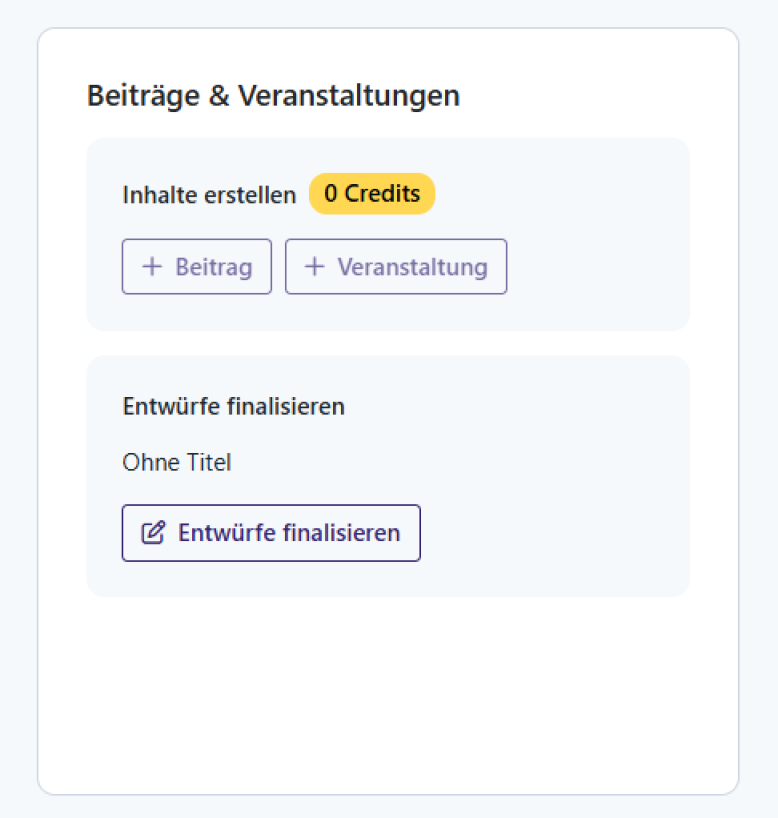The height and width of the screenshot is (818, 778).
Task: Select the Beitrag creation option
Action: tap(197, 266)
